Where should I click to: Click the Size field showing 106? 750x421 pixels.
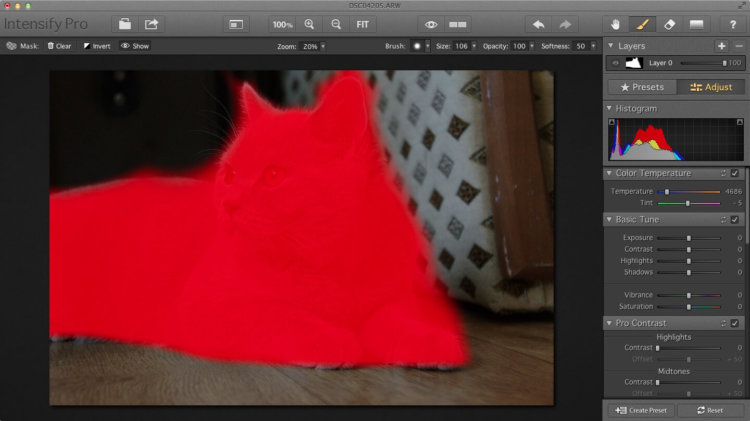[461, 46]
